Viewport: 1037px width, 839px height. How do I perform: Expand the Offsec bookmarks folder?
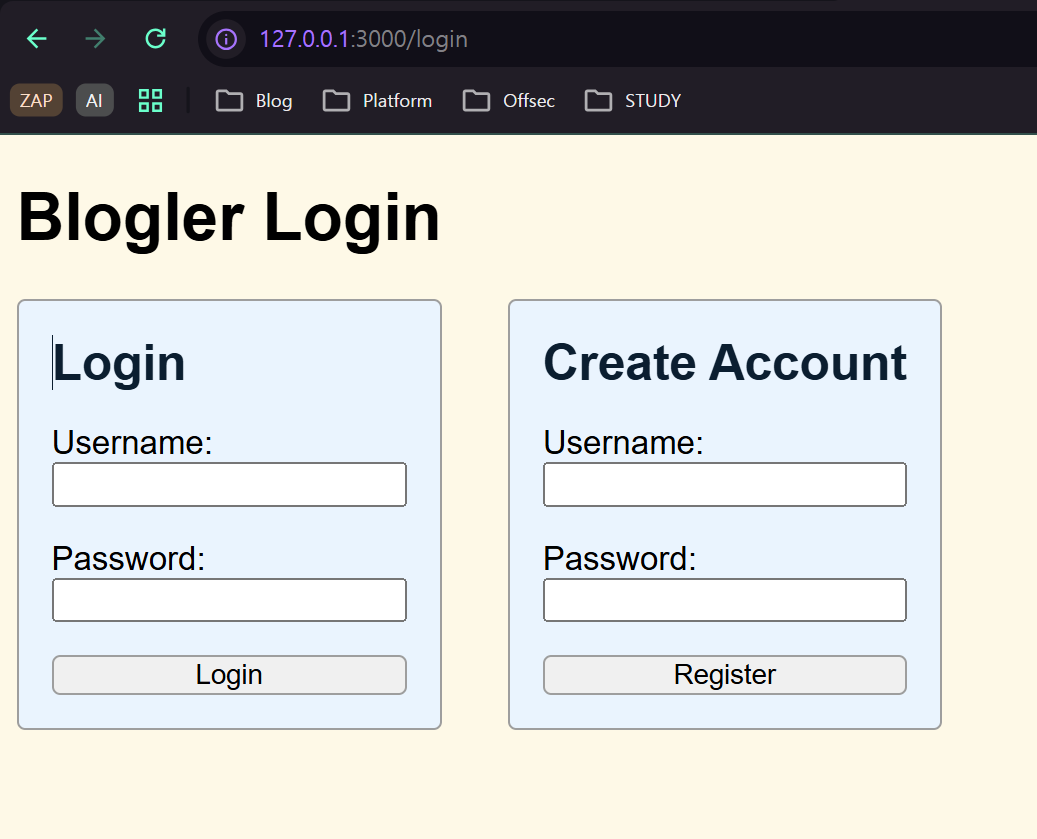pos(508,100)
